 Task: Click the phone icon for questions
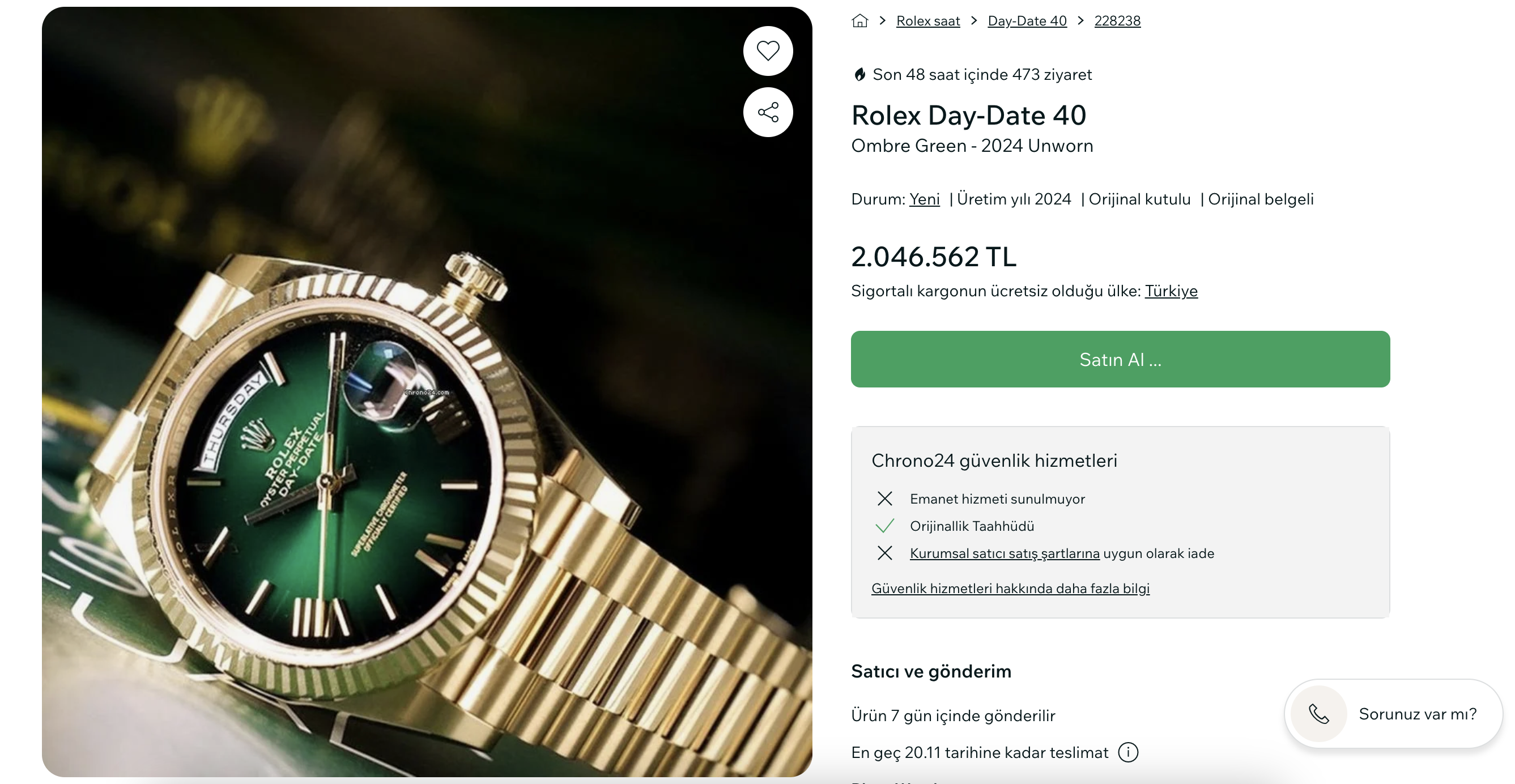[1318, 713]
